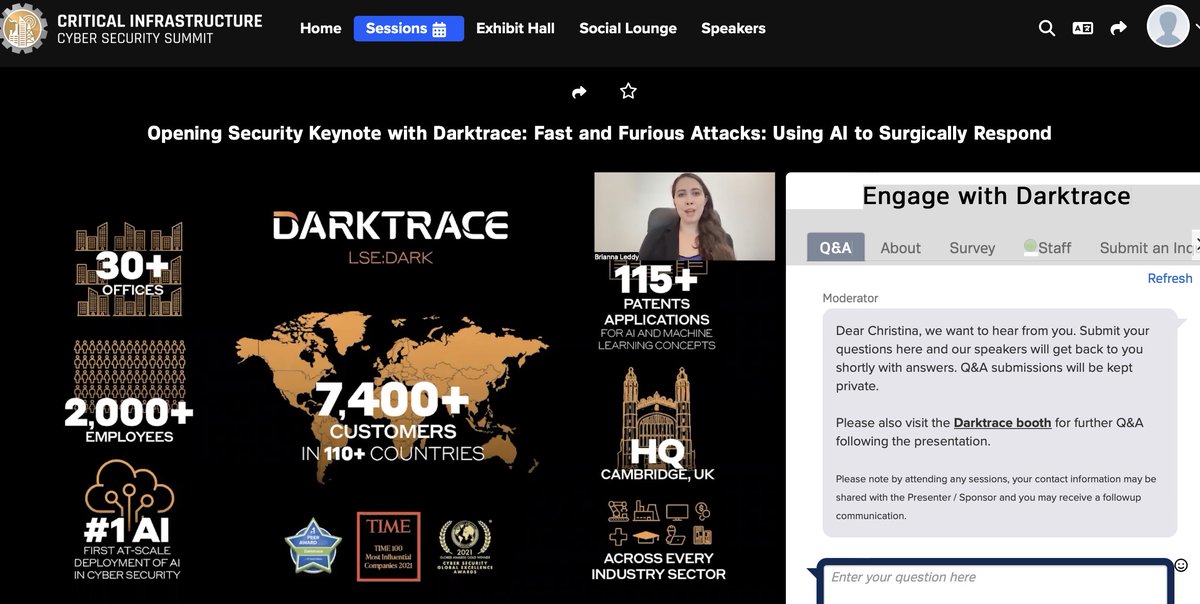Viewport: 1200px width, 604px height.
Task: View the Speakers page
Action: [733, 28]
